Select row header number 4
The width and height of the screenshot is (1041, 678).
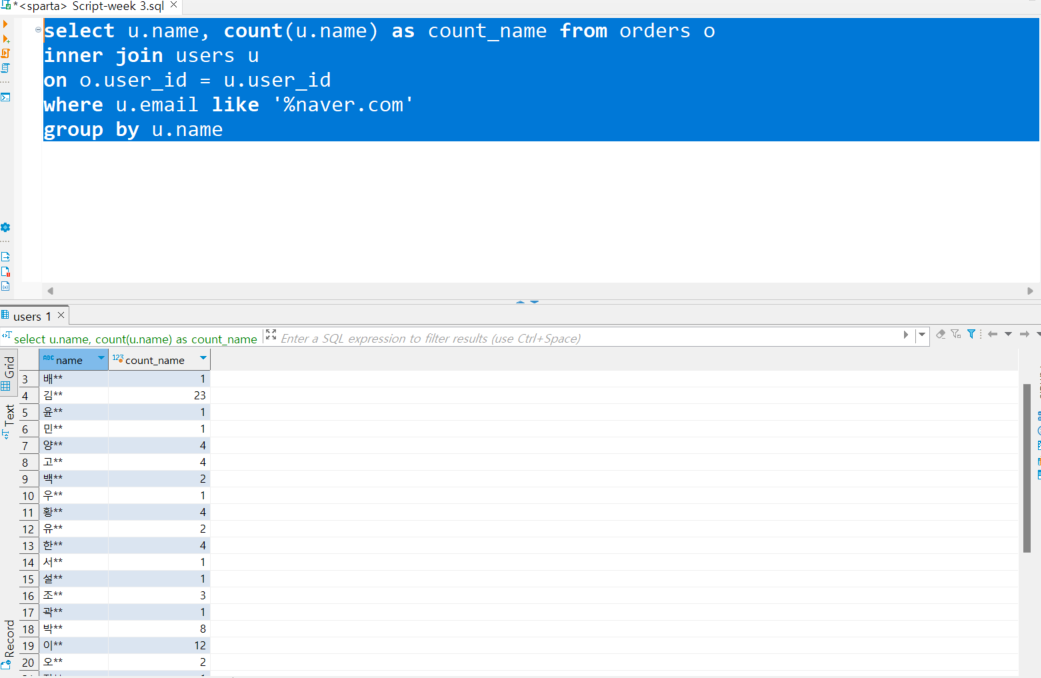(28, 396)
